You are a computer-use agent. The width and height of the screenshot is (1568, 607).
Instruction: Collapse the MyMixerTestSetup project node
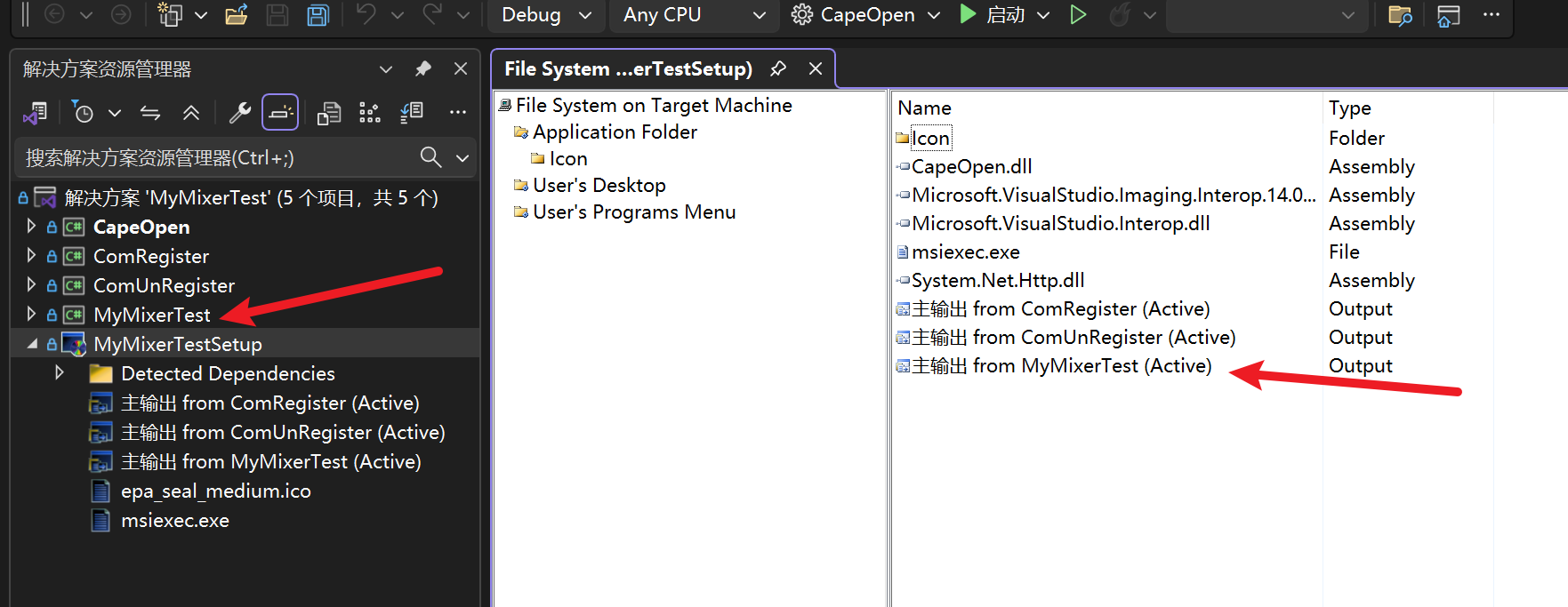(32, 344)
